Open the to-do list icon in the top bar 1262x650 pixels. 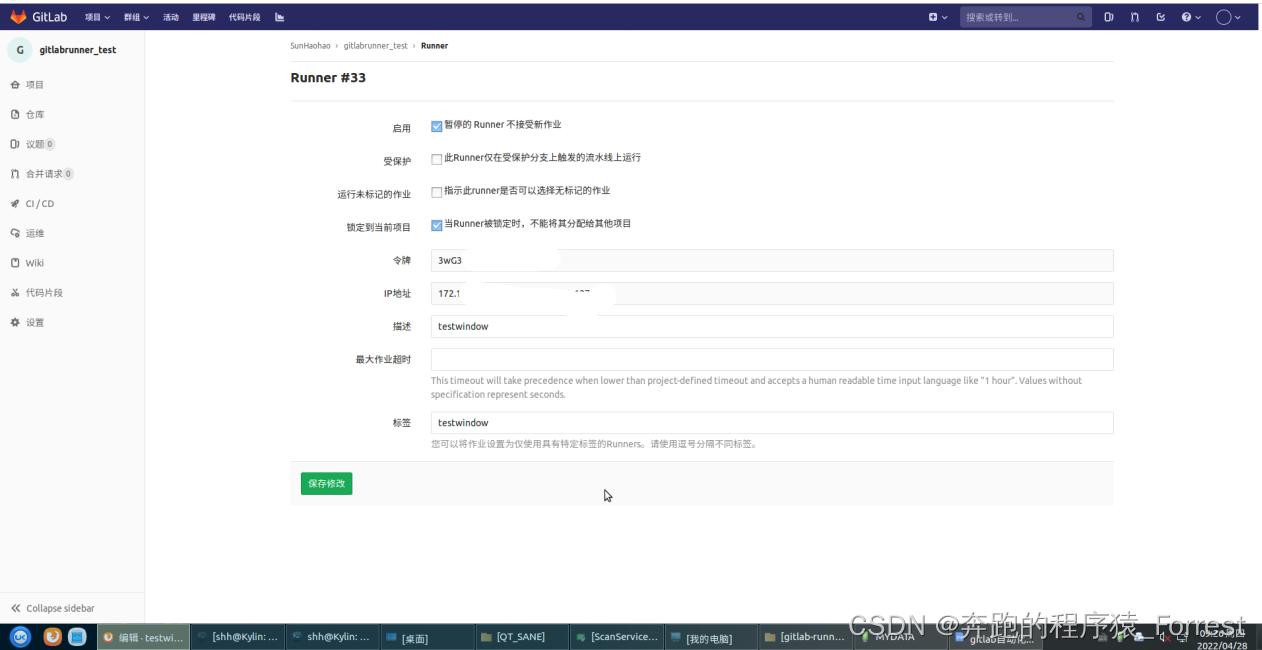tap(1161, 17)
